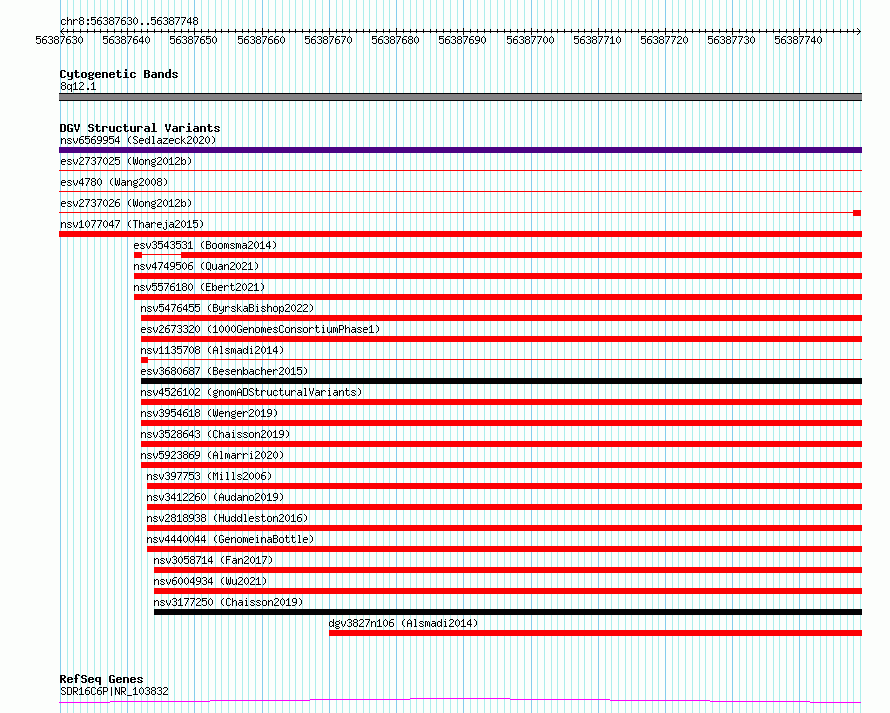This screenshot has width=890, height=713.
Task: Click the red nsv4749506 variant bar
Action: [498, 276]
